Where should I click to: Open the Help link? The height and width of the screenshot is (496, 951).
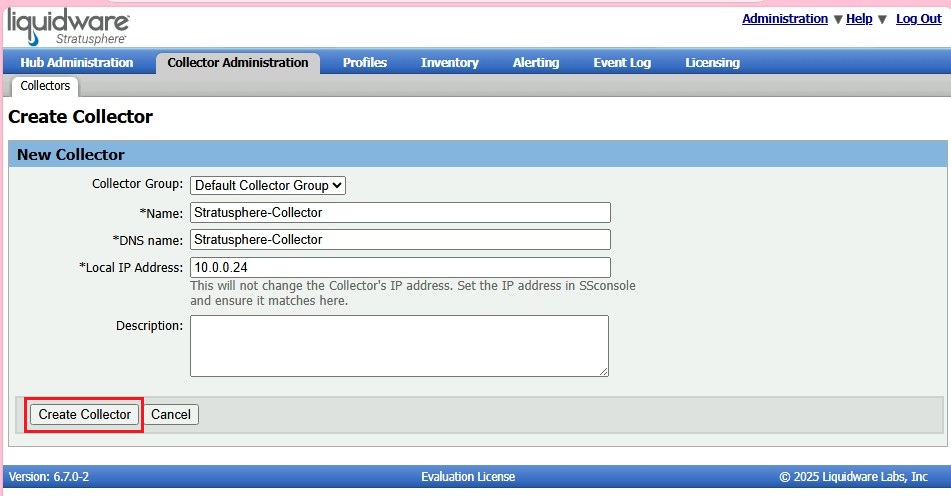tap(859, 19)
